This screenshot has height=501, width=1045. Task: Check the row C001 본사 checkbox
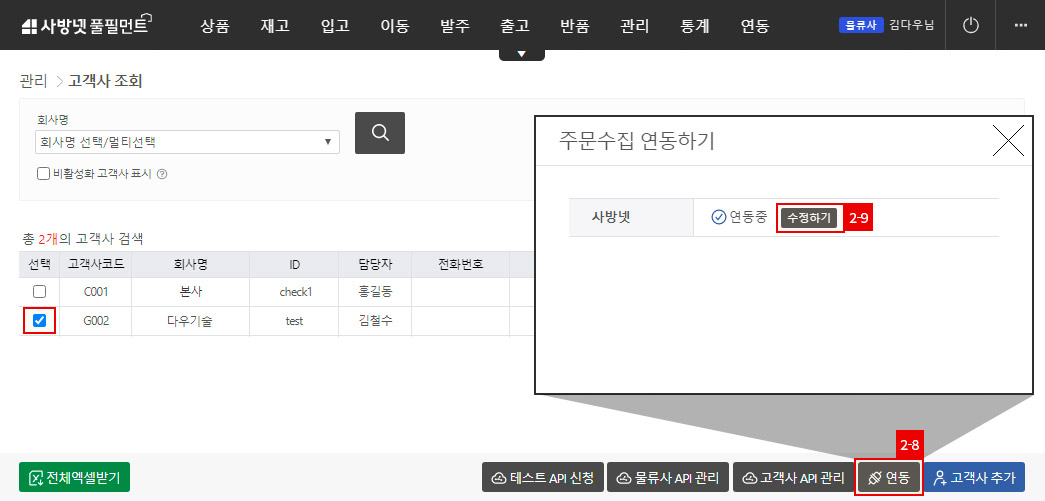tap(39, 292)
